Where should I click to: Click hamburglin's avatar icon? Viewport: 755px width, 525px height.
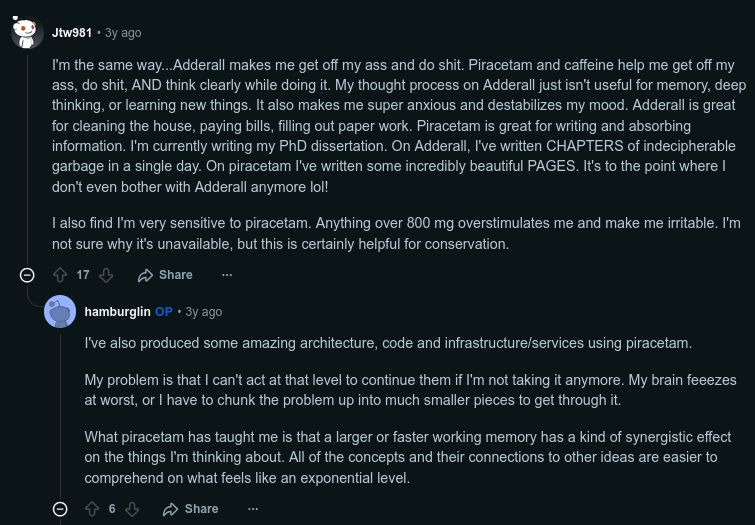(60, 312)
